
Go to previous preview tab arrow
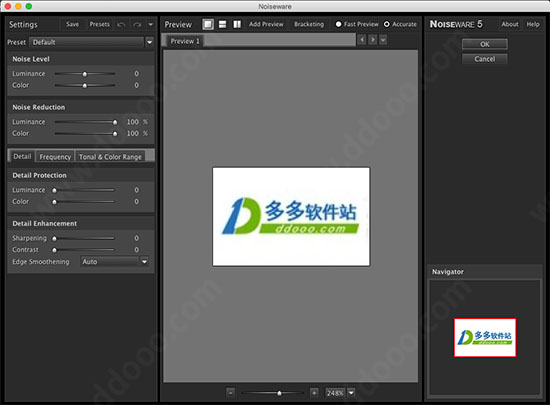tap(362, 40)
